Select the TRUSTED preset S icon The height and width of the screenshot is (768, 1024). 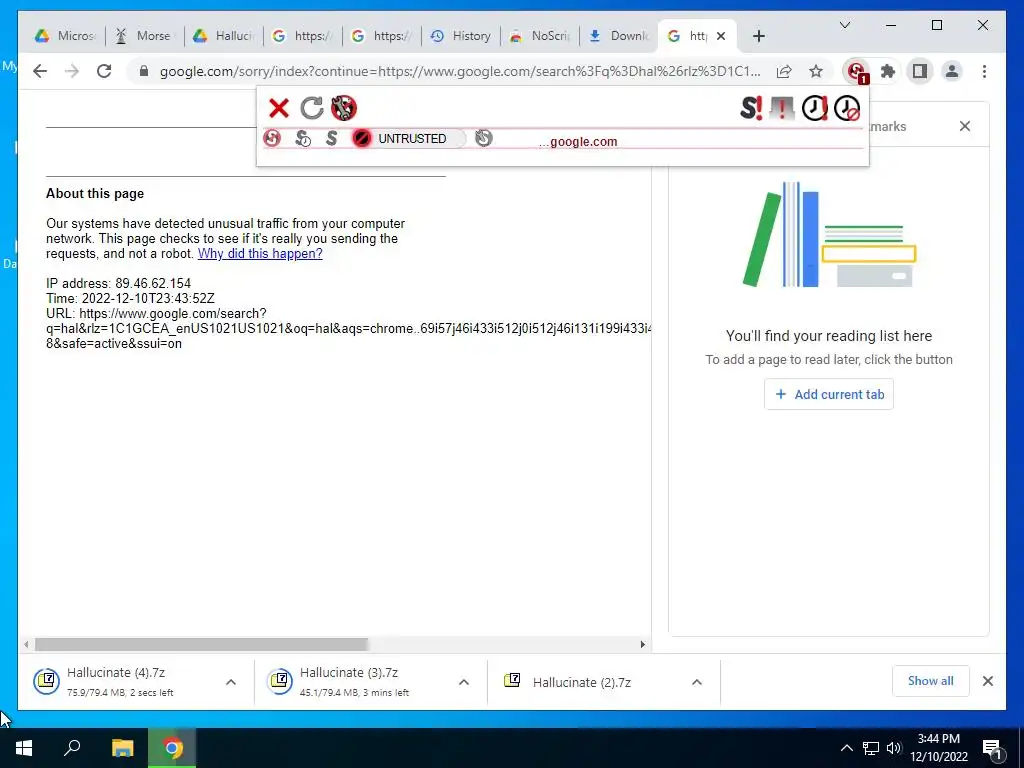pos(332,138)
